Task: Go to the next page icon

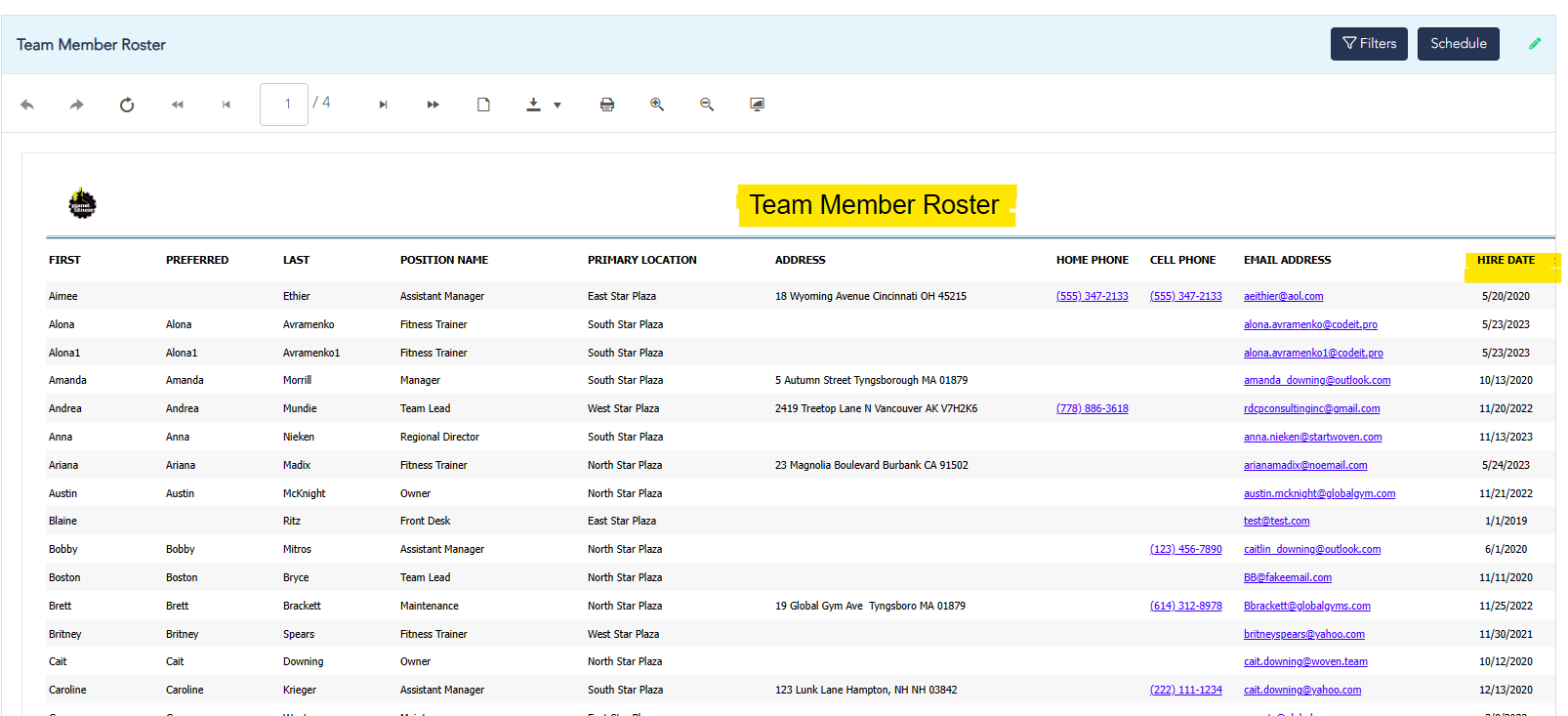Action: click(383, 105)
